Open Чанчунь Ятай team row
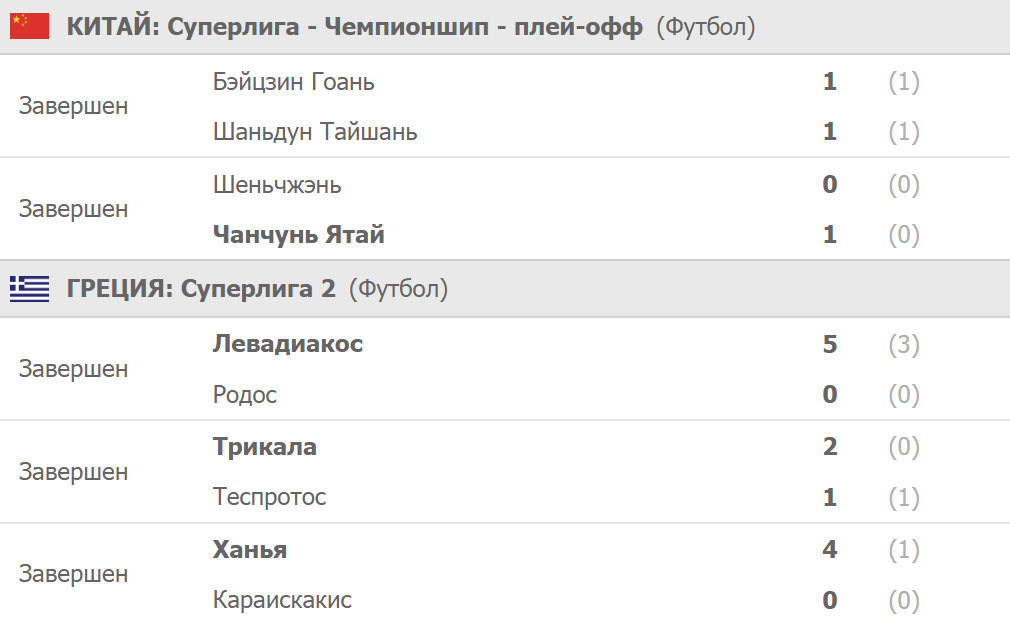This screenshot has width=1010, height=624. 298,235
